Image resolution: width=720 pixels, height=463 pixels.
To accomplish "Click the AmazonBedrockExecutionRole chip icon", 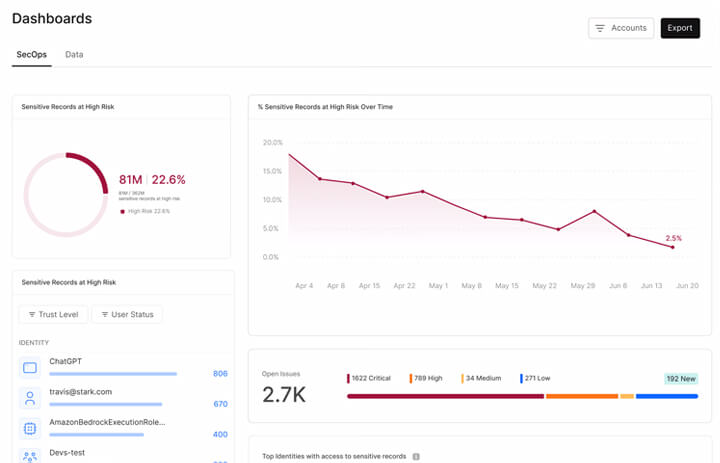I will click(30, 428).
